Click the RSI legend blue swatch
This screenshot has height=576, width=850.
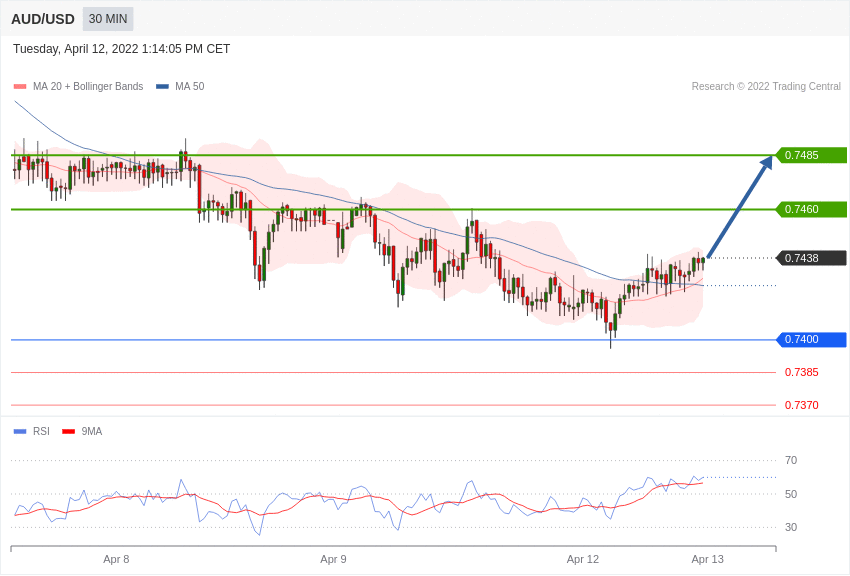click(x=20, y=431)
